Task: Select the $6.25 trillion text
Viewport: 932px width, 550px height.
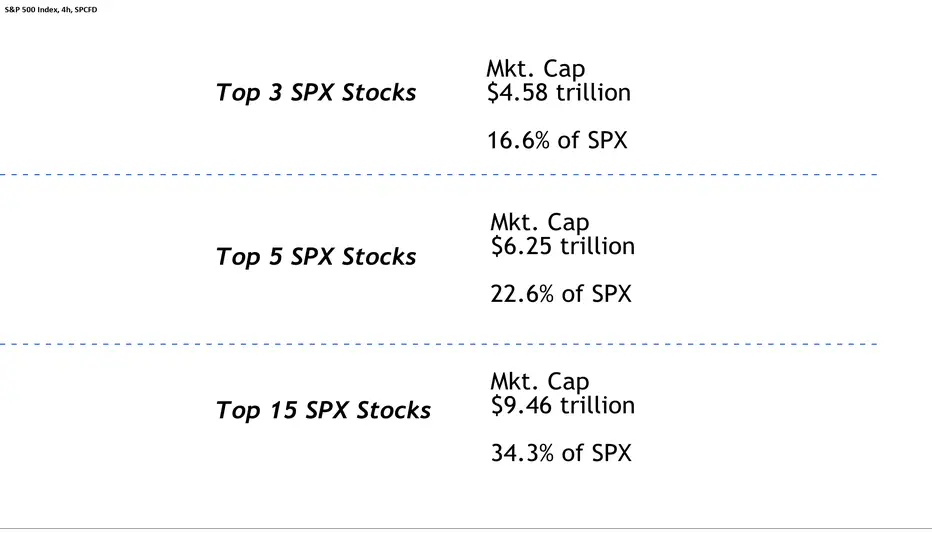Action: coord(563,246)
